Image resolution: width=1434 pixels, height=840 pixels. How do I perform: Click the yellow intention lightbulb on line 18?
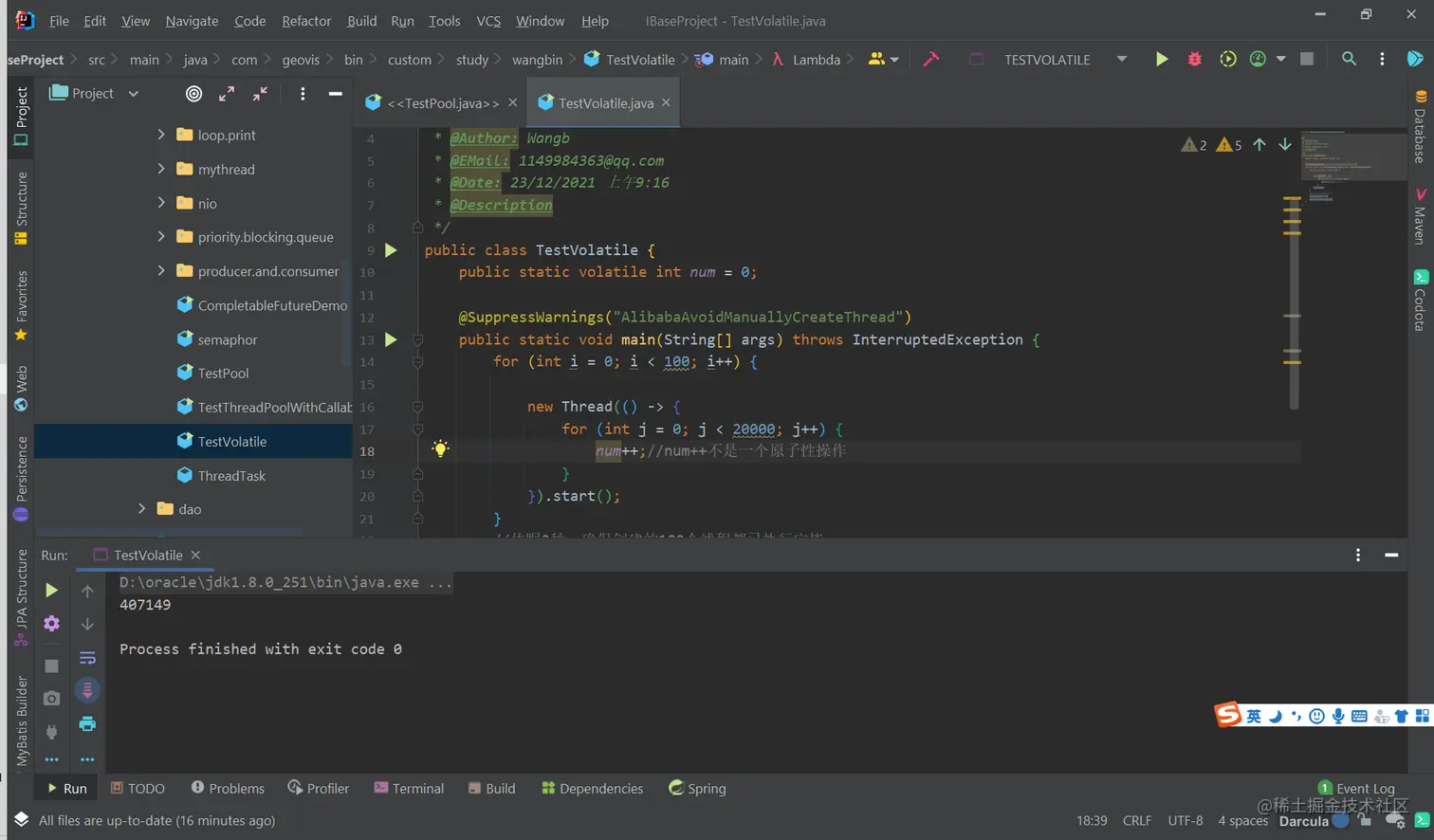(x=440, y=448)
